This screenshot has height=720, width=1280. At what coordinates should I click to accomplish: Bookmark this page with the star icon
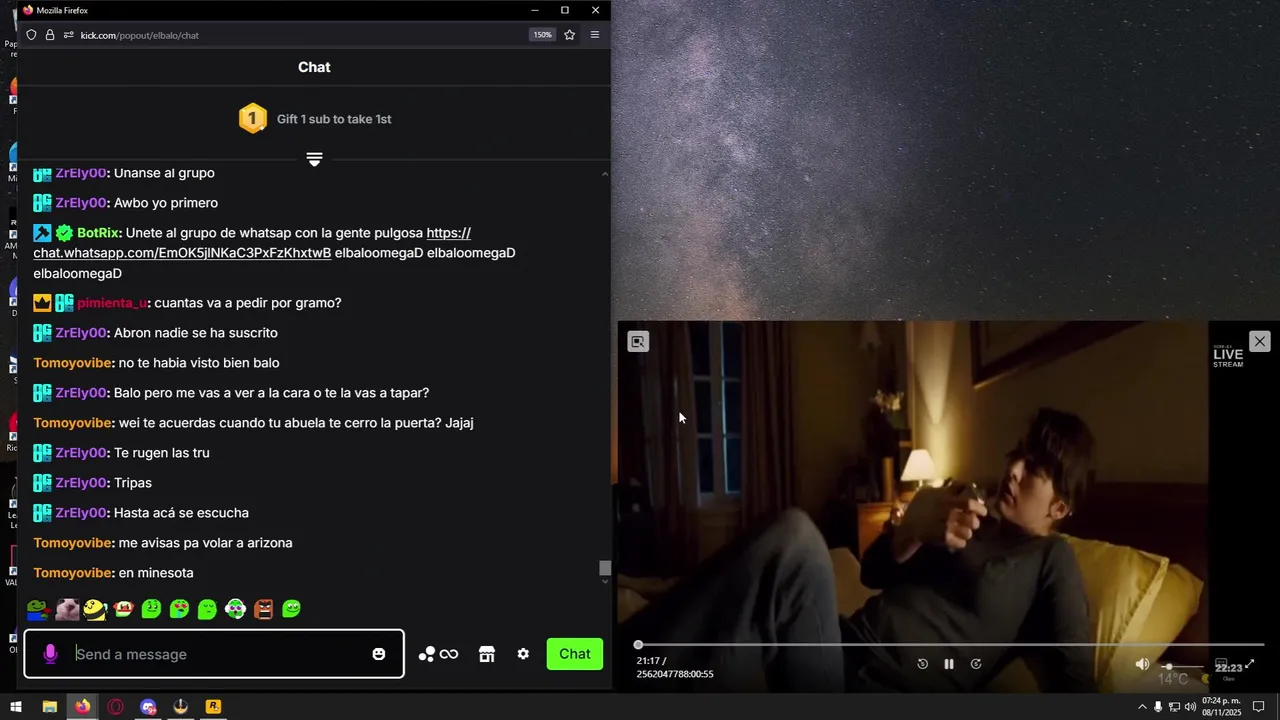point(569,35)
